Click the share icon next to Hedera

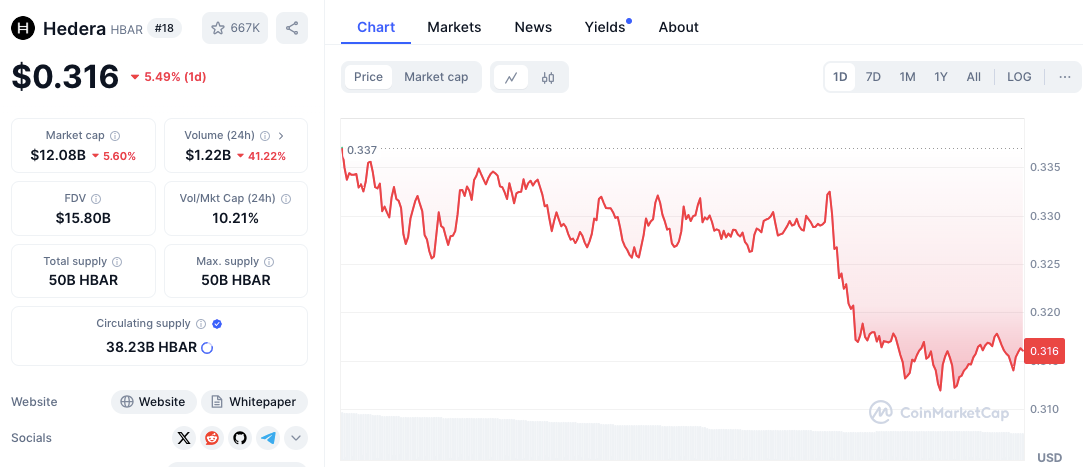click(292, 28)
